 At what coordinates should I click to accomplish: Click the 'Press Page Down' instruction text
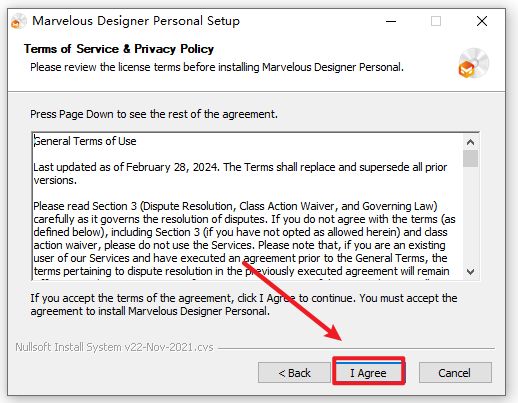(x=154, y=114)
